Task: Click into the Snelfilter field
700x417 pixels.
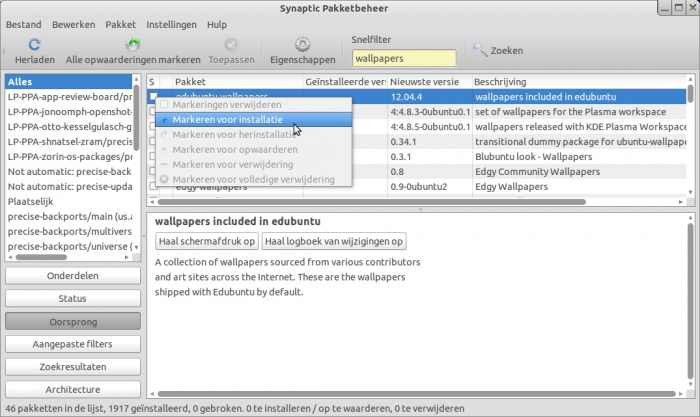Action: point(404,58)
